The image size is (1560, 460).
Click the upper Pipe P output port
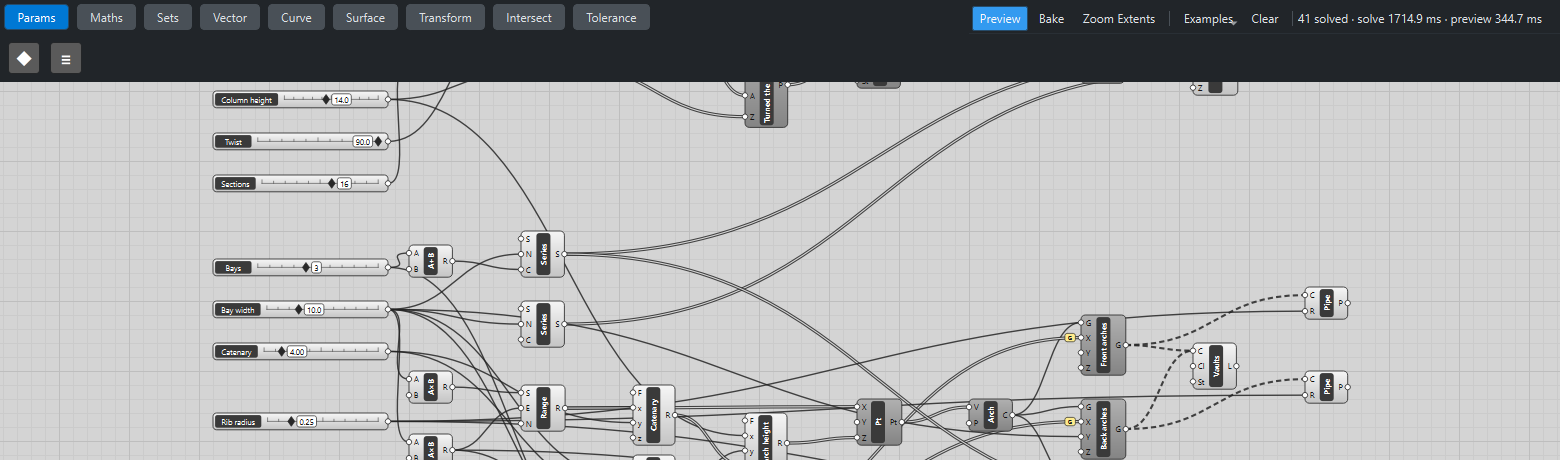[x=1347, y=303]
